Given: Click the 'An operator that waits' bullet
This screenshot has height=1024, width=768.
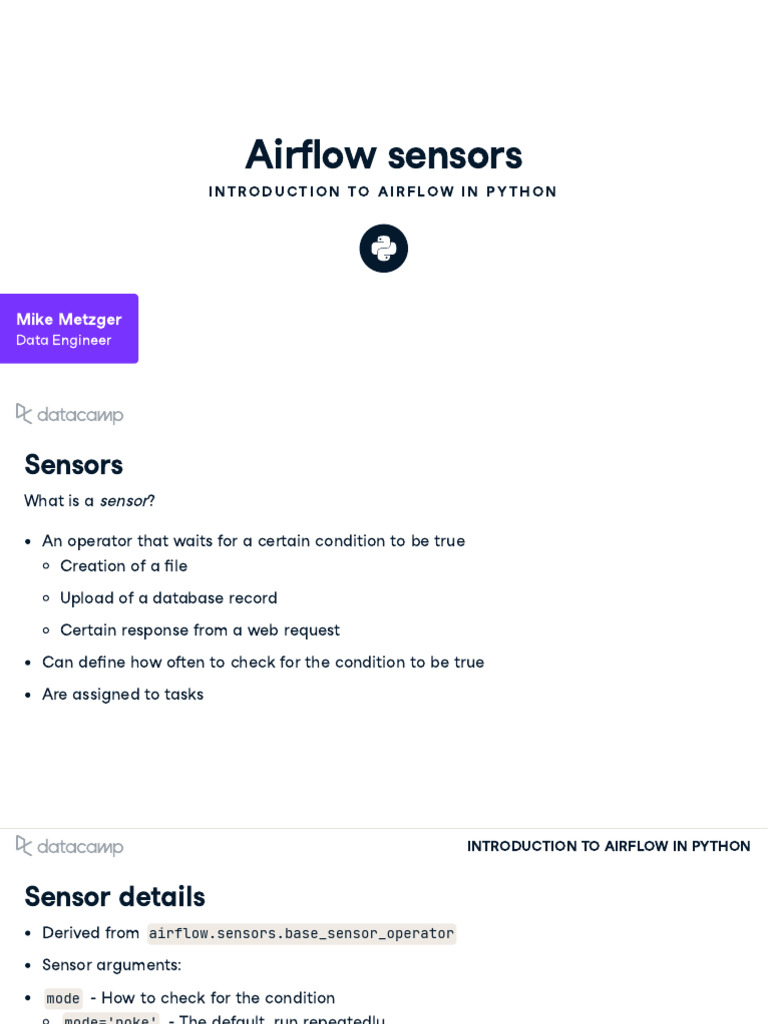Looking at the screenshot, I should coord(253,541).
